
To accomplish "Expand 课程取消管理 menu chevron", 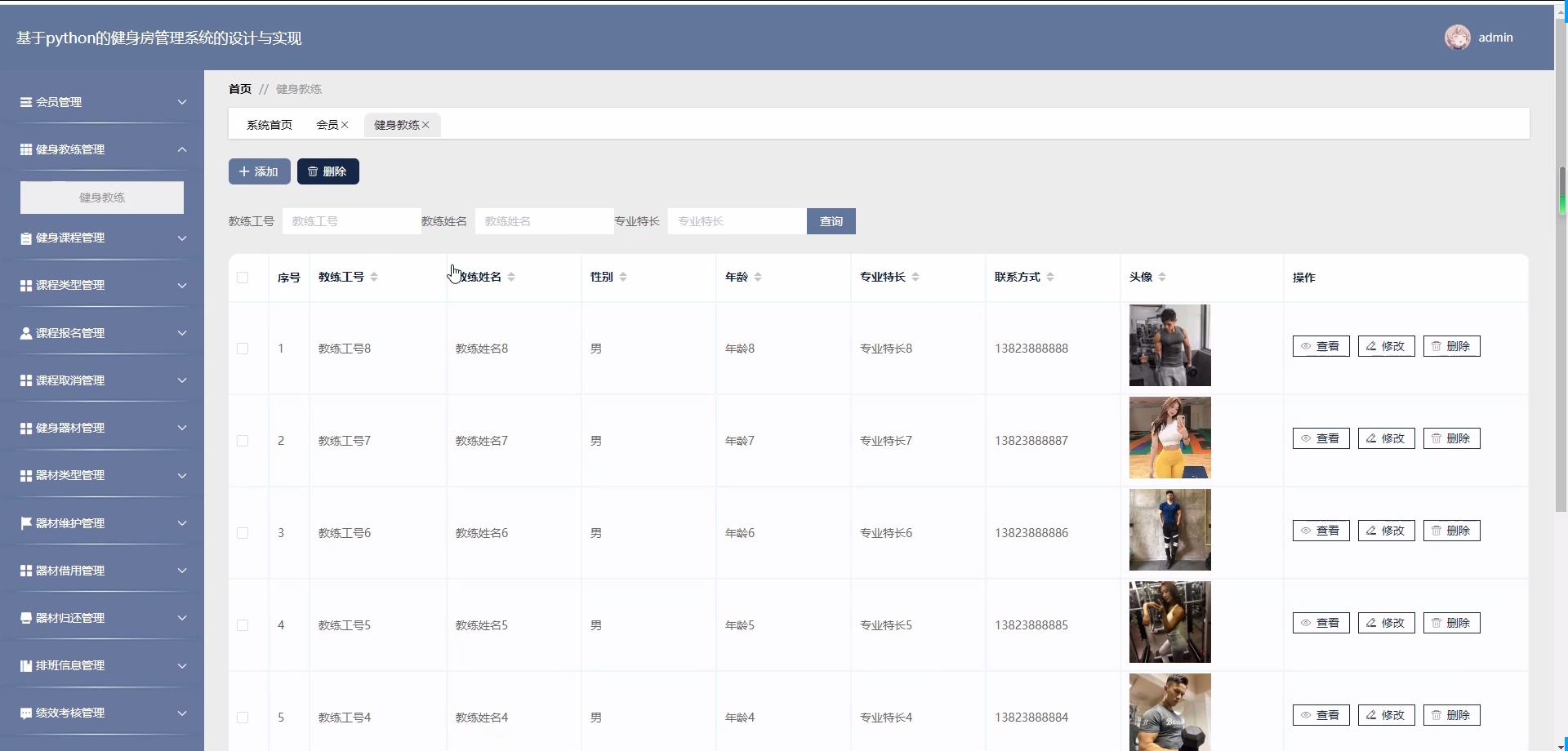I will click(182, 380).
